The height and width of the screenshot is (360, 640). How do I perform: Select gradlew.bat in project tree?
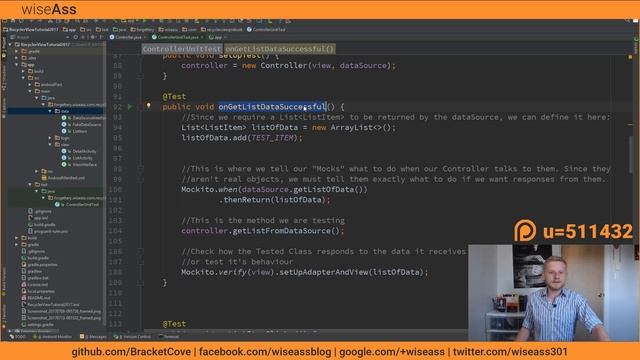point(35,278)
